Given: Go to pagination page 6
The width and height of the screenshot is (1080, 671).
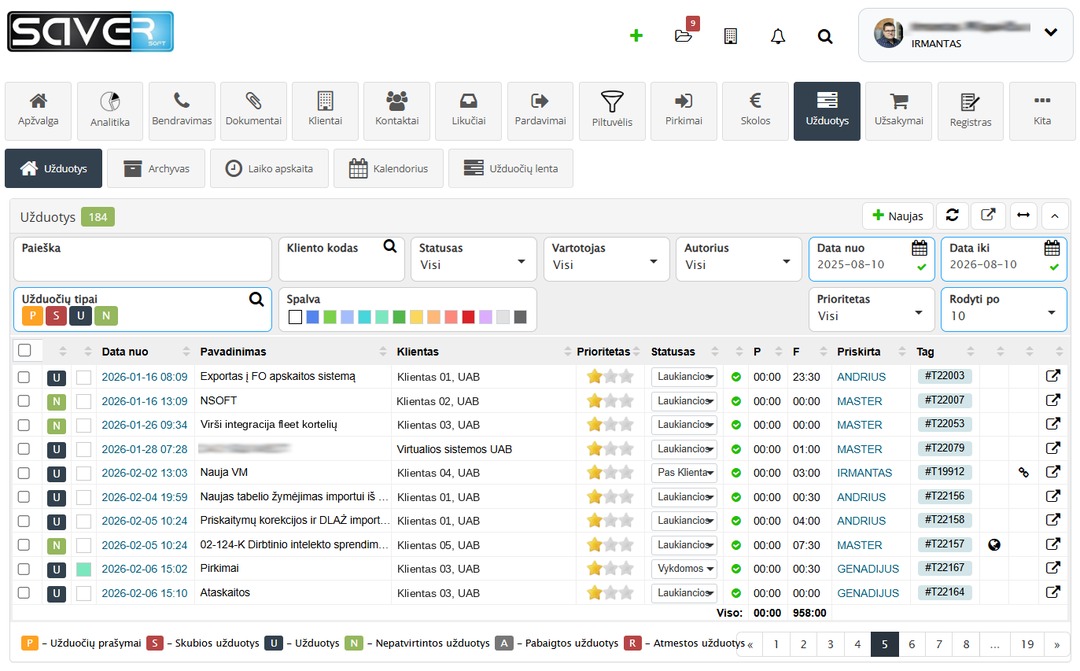Looking at the screenshot, I should [x=911, y=644].
